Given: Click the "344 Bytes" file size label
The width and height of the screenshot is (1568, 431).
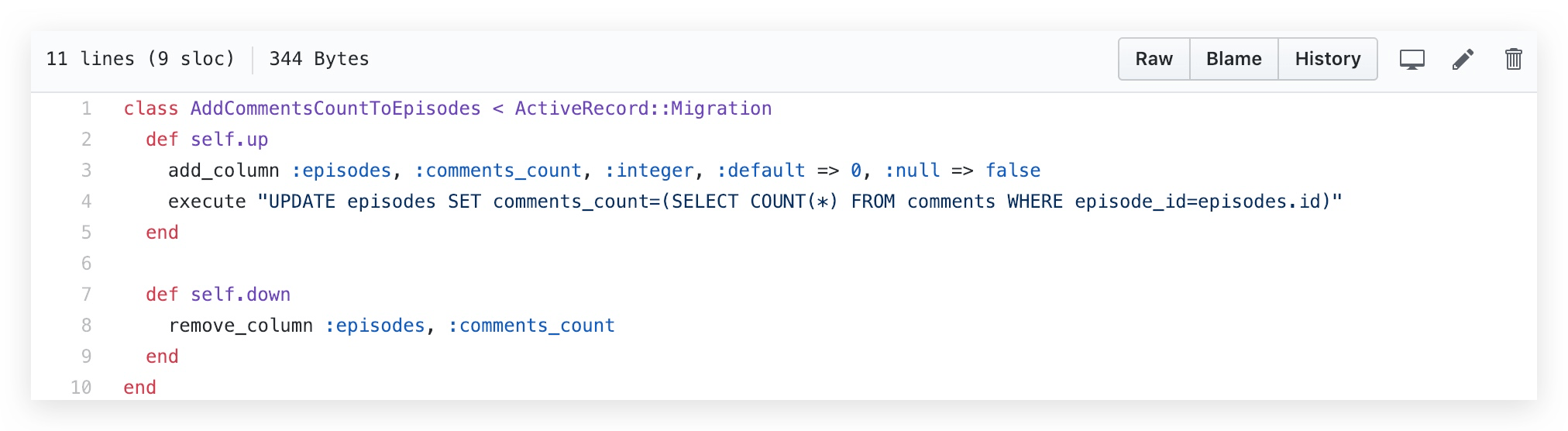Looking at the screenshot, I should pyautogui.click(x=318, y=59).
